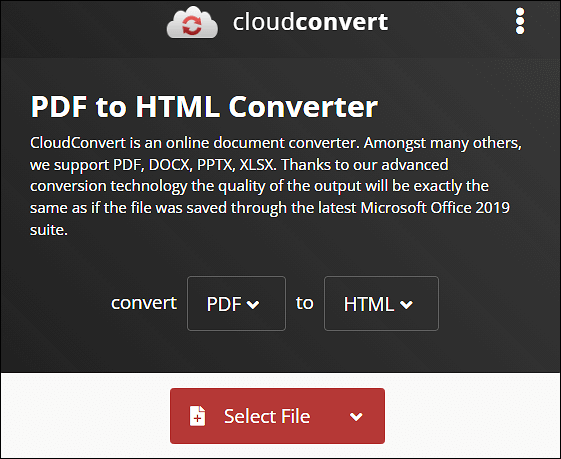561x459 pixels.
Task: Click "CloudConvert" at the start of description
Action: [x=78, y=143]
